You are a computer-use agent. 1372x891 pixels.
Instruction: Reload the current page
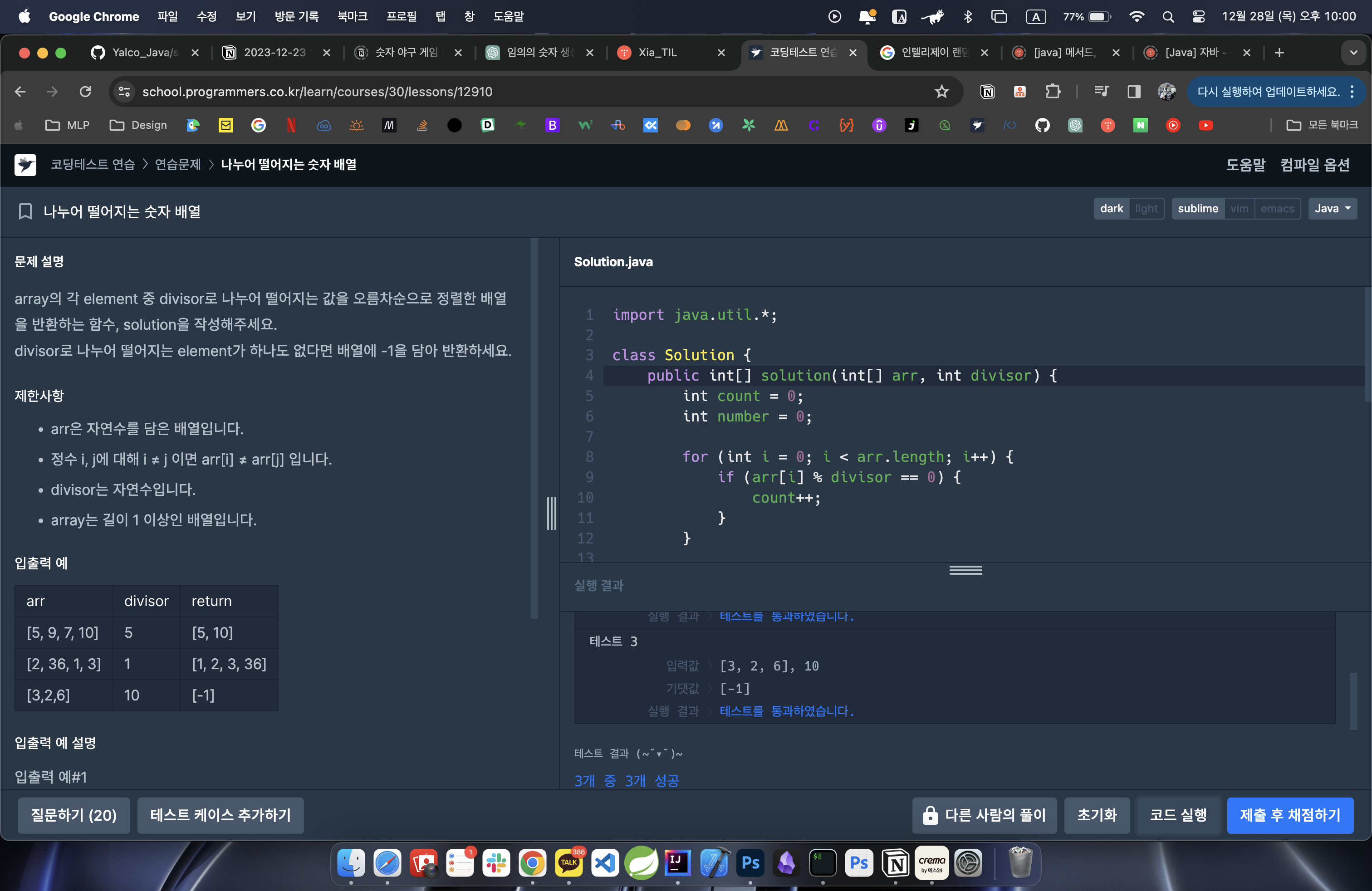(85, 92)
